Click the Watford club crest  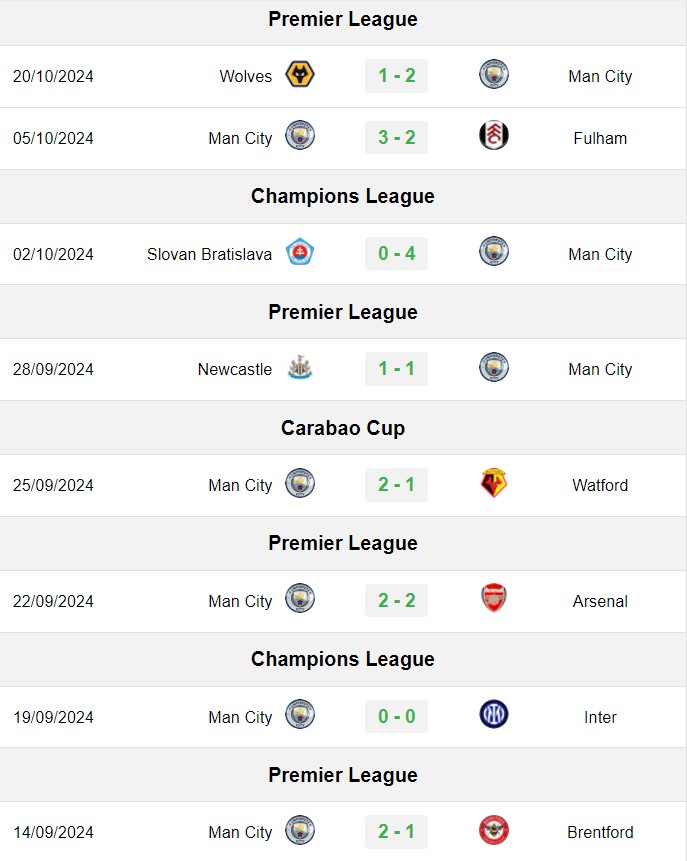click(494, 483)
